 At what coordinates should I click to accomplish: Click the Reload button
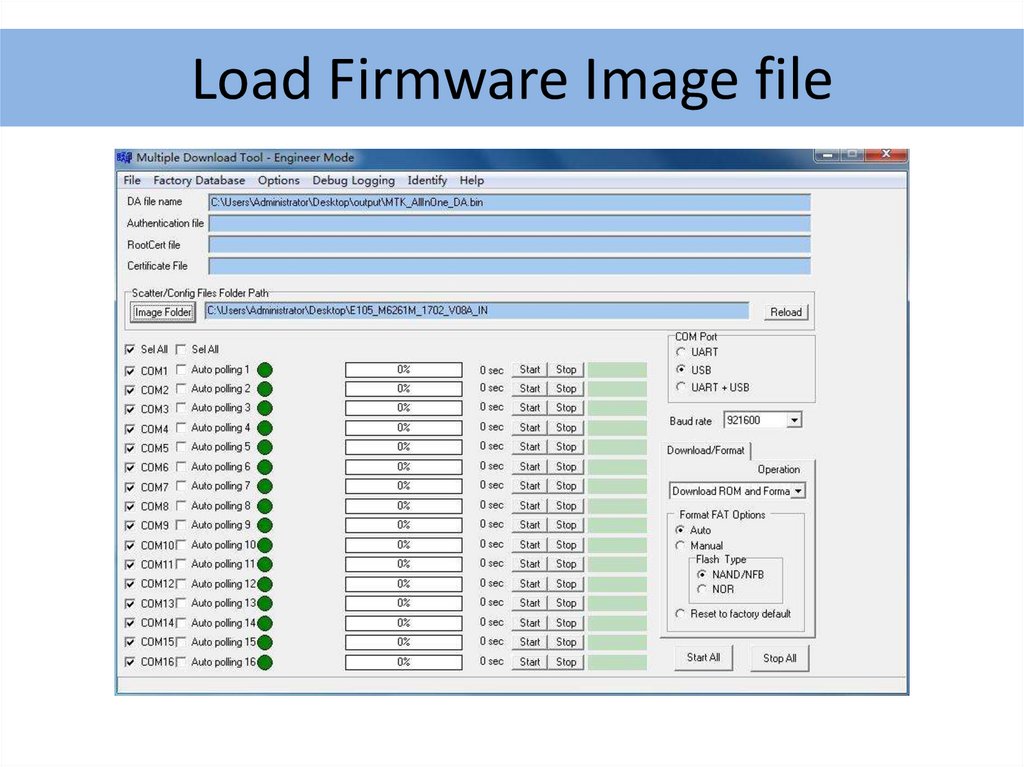pos(786,312)
